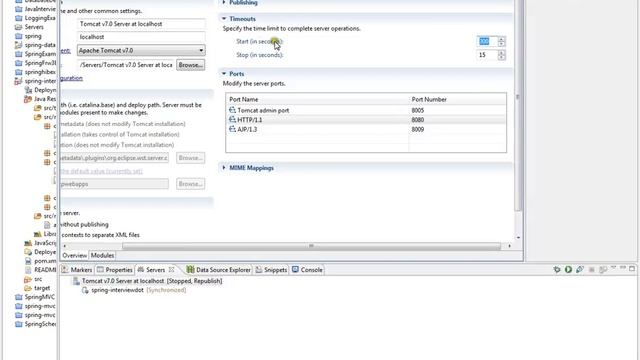Click the Start timeout input field
The height and width of the screenshot is (360, 640).
click(487, 42)
